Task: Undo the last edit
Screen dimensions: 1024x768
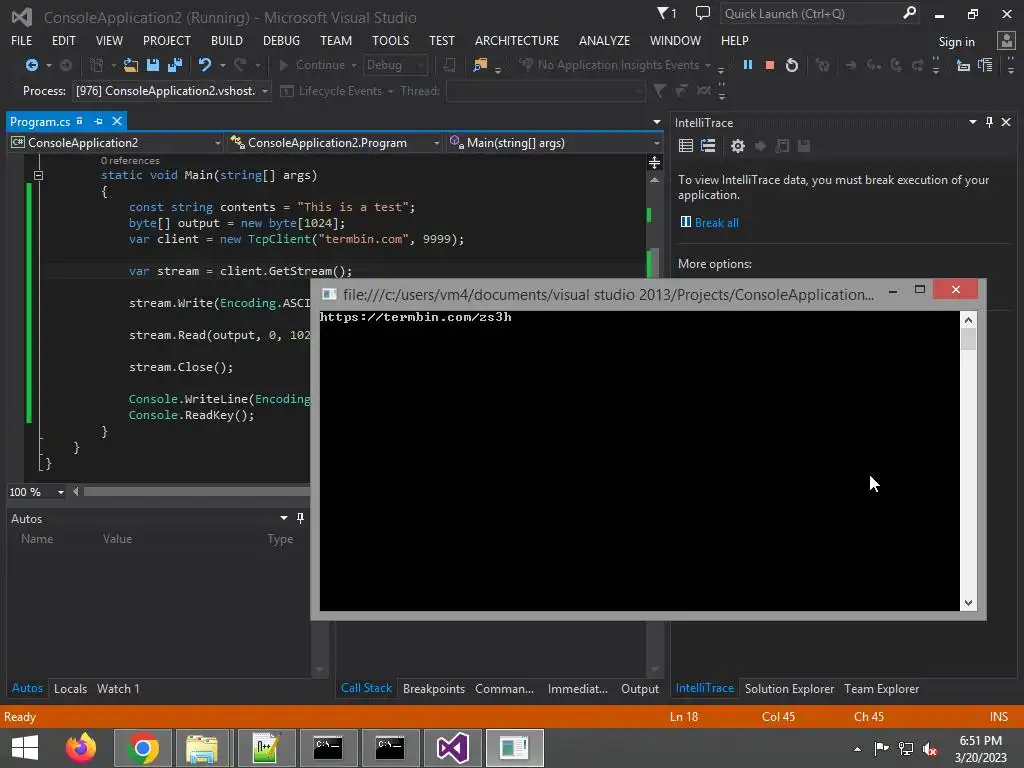Action: click(204, 65)
